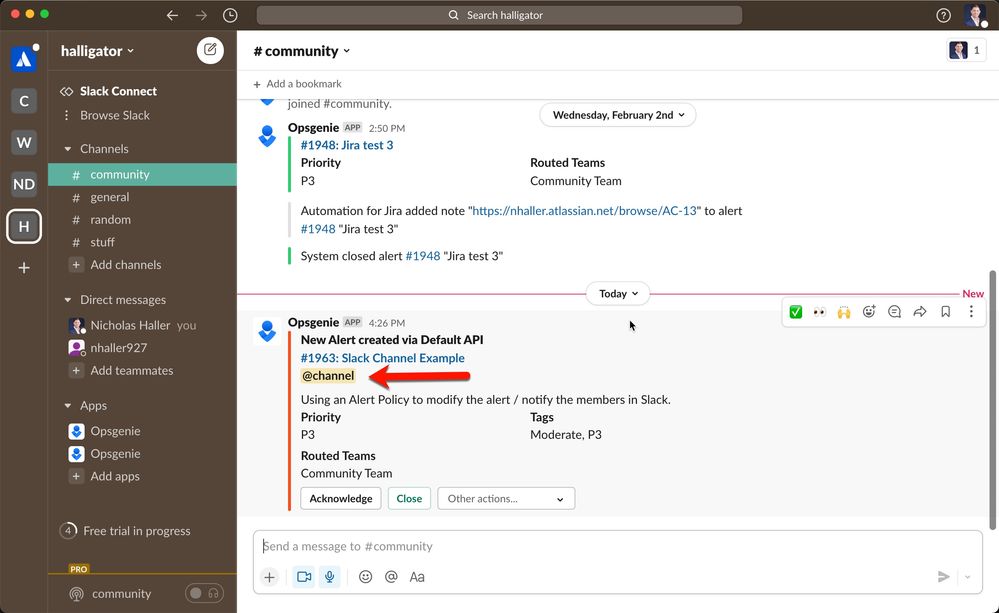
Task: Open the community channel in sidebar
Action: tap(142, 175)
